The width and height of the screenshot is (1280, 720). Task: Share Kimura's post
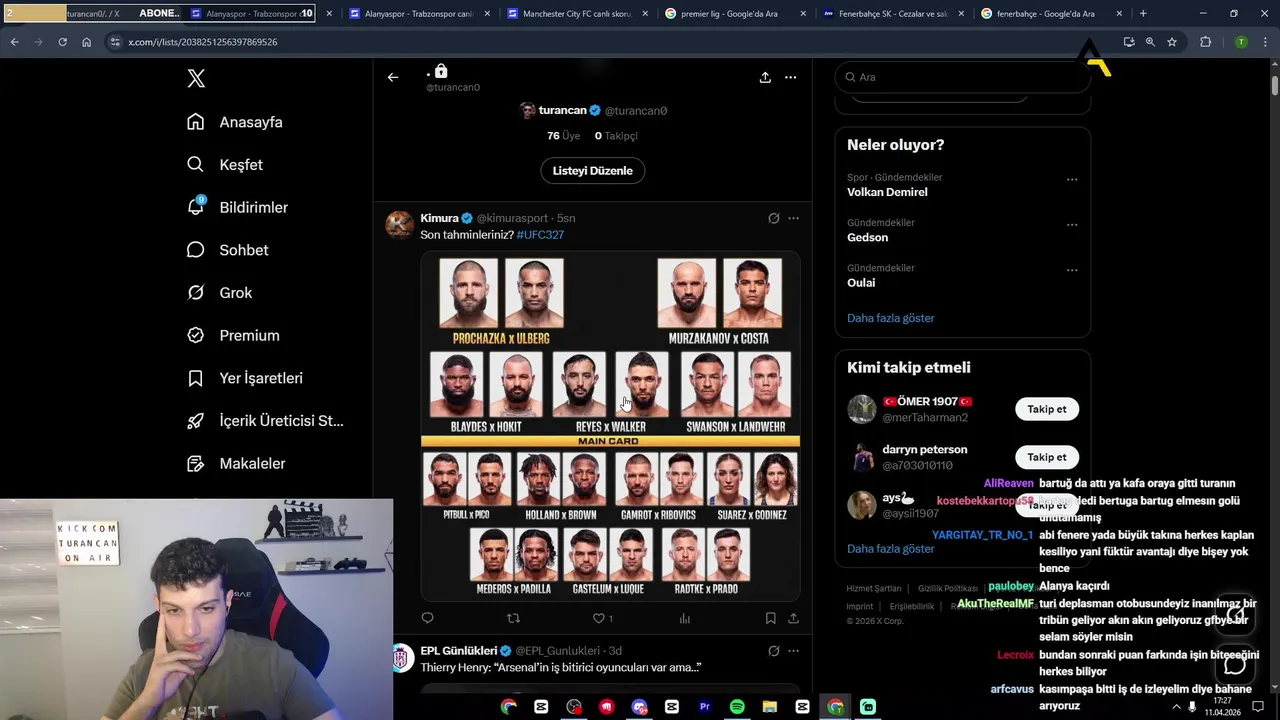click(x=793, y=619)
